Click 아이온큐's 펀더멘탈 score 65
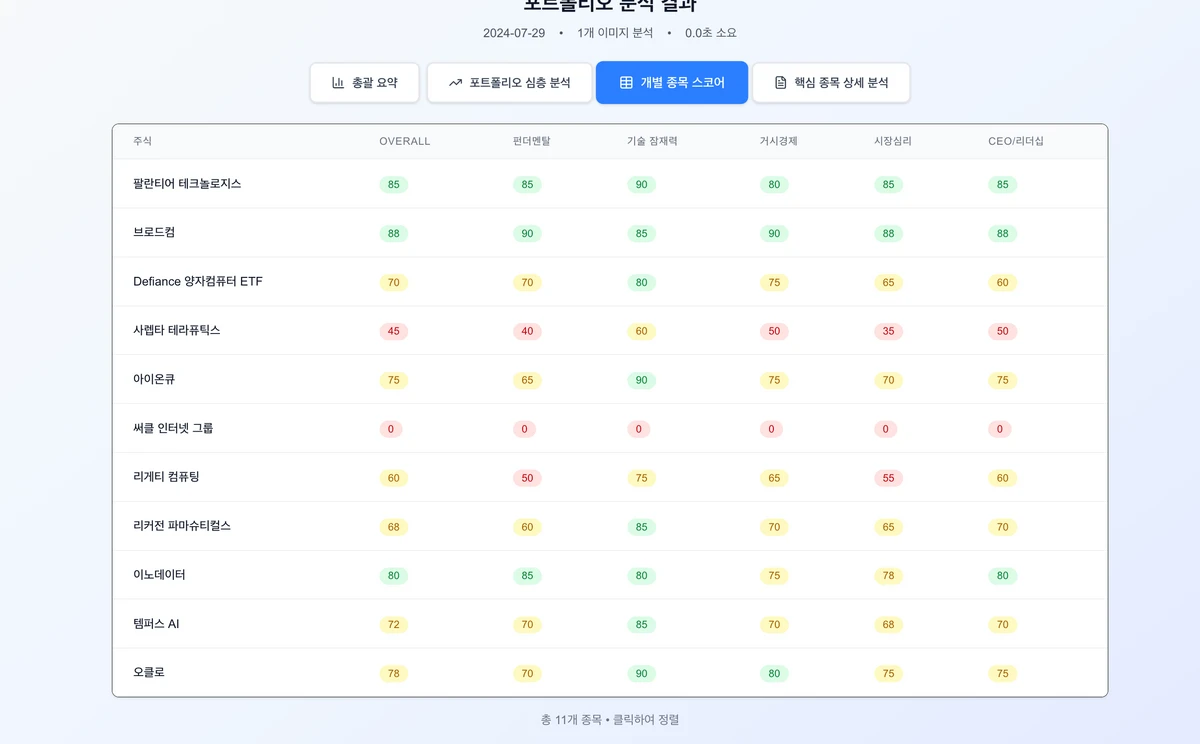 coord(527,380)
